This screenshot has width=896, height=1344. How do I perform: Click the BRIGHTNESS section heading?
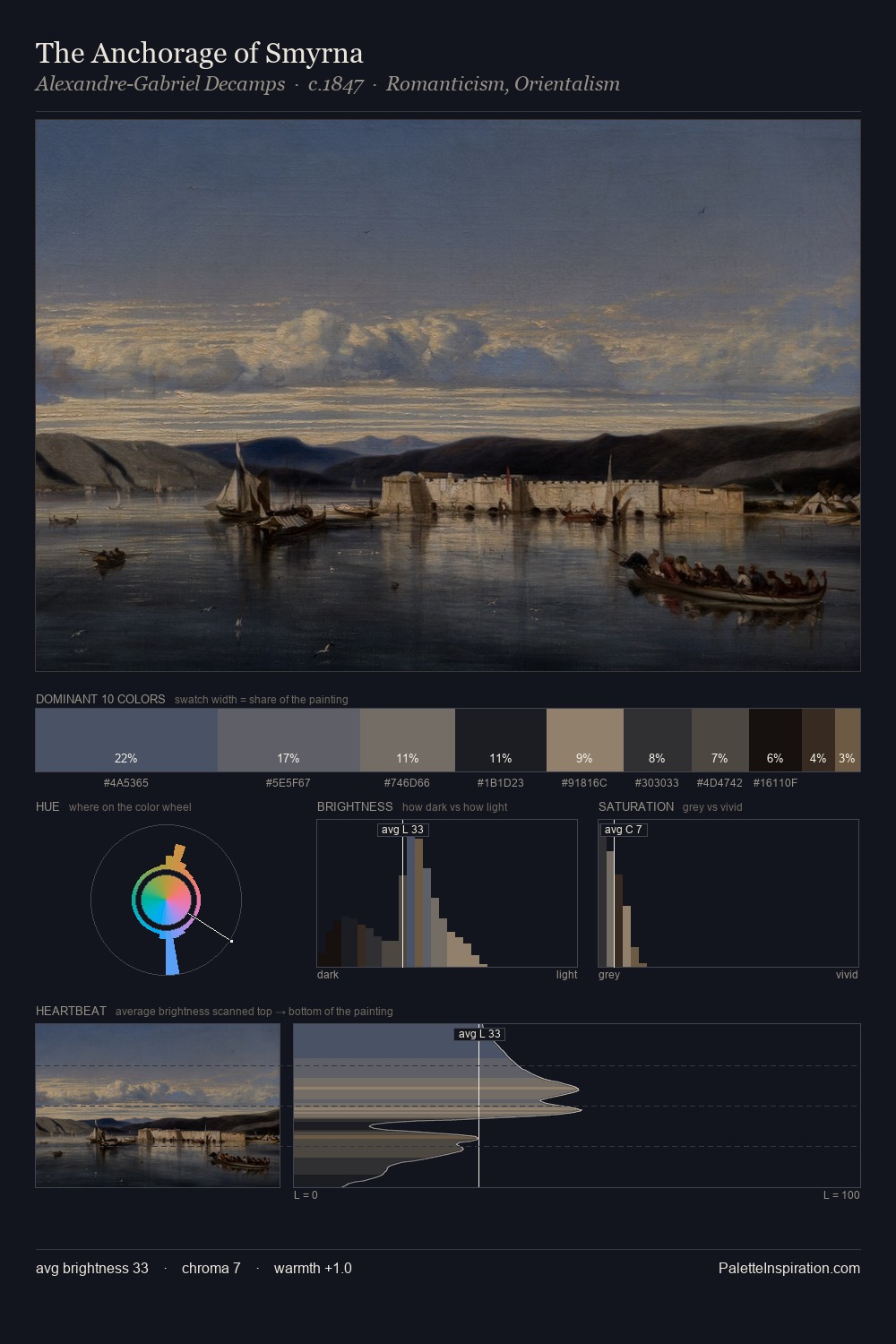[355, 806]
